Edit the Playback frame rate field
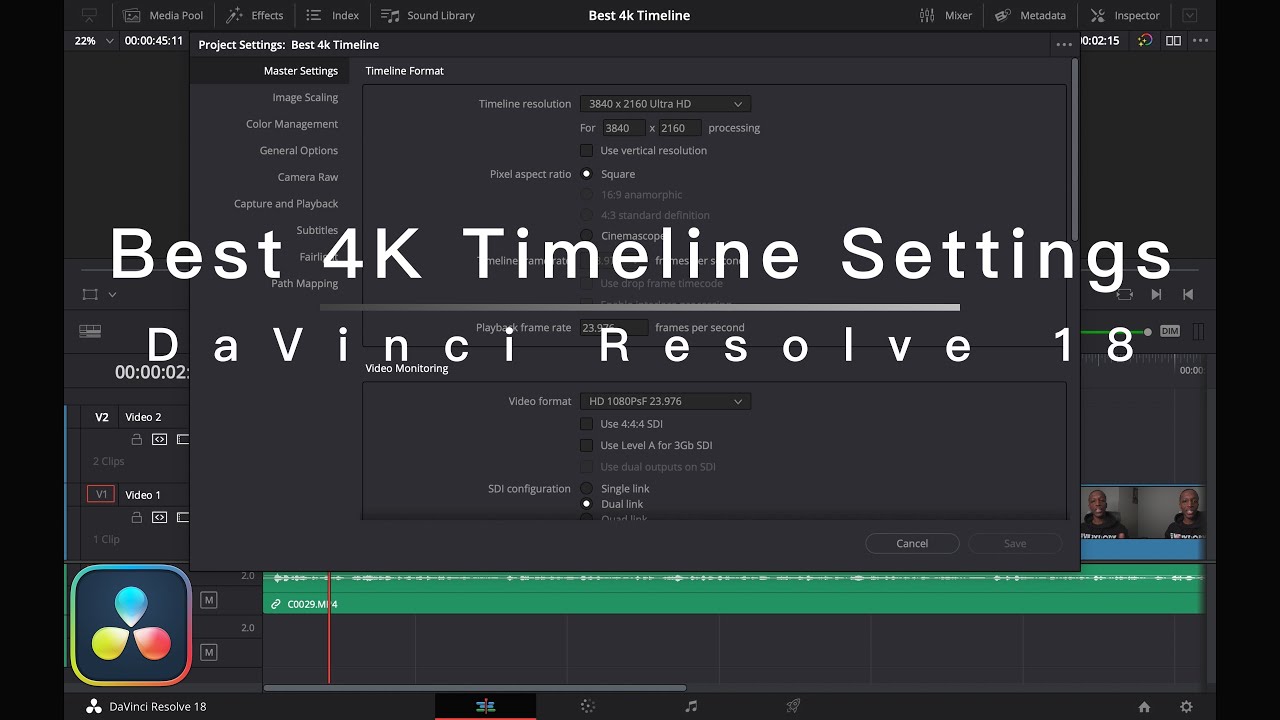Viewport: 1280px width, 720px height. click(x=614, y=327)
